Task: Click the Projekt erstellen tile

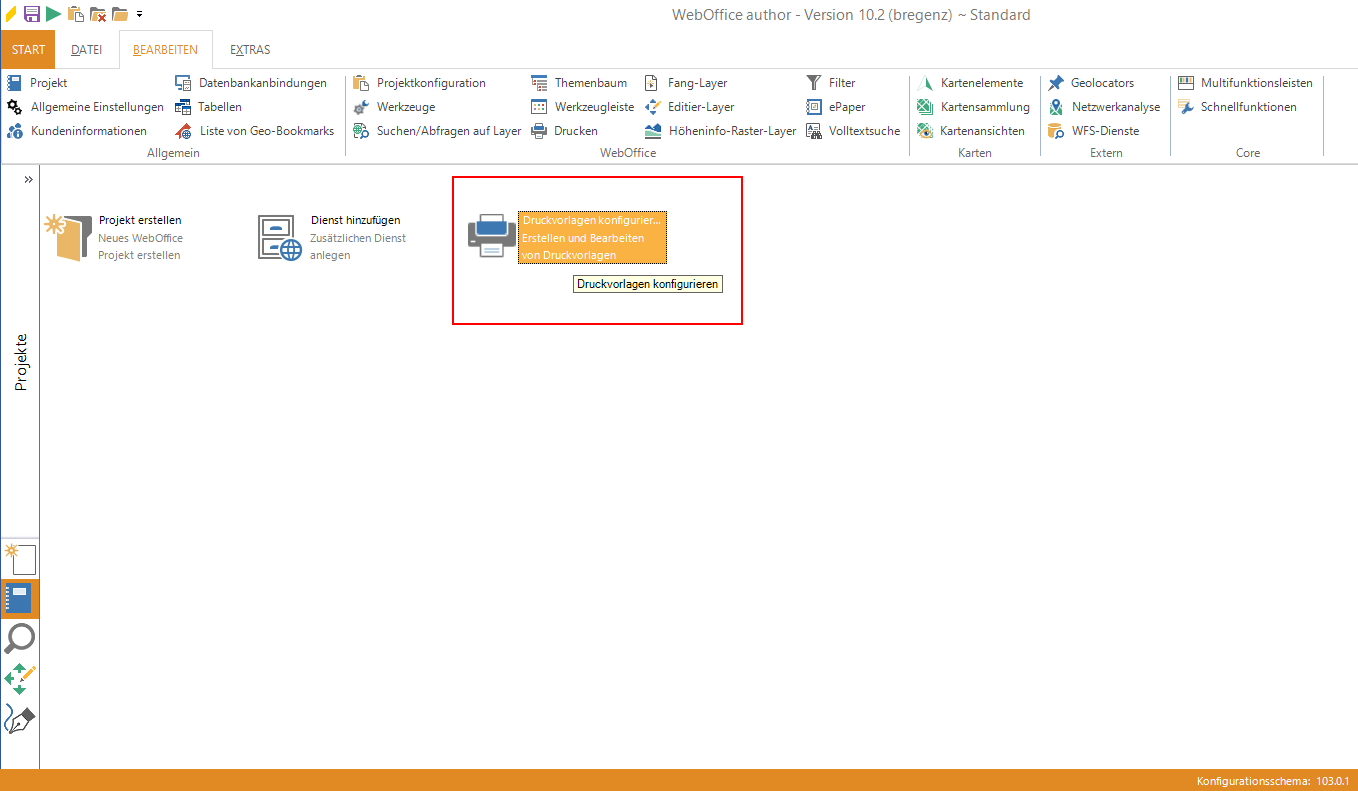Action: (114, 237)
